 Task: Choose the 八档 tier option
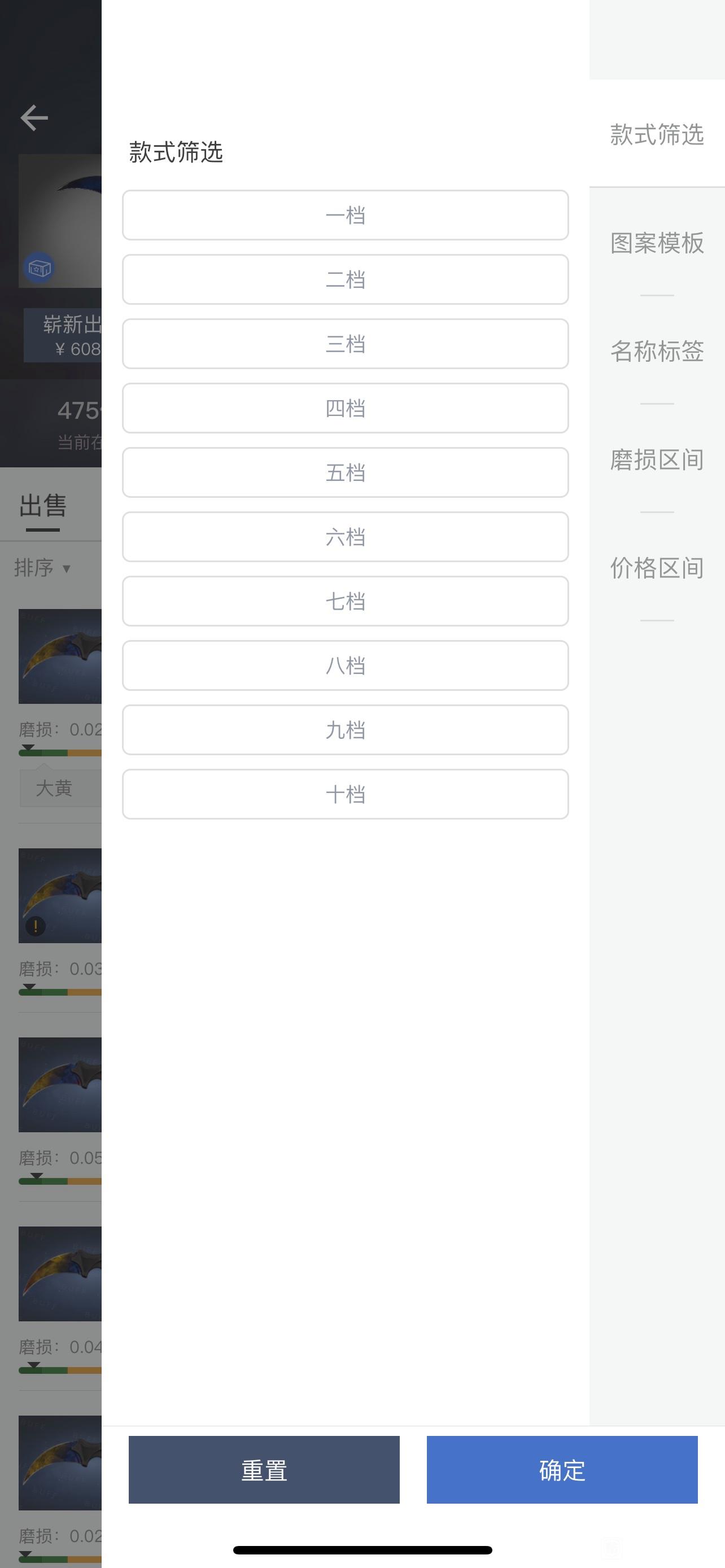345,665
